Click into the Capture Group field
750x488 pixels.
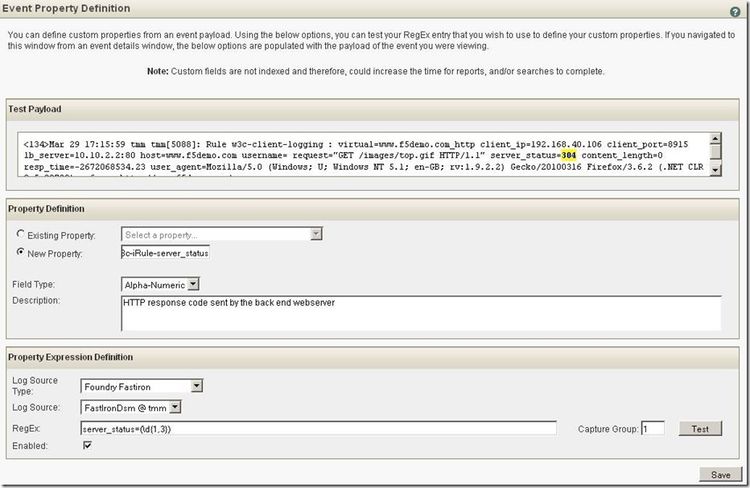[652, 429]
